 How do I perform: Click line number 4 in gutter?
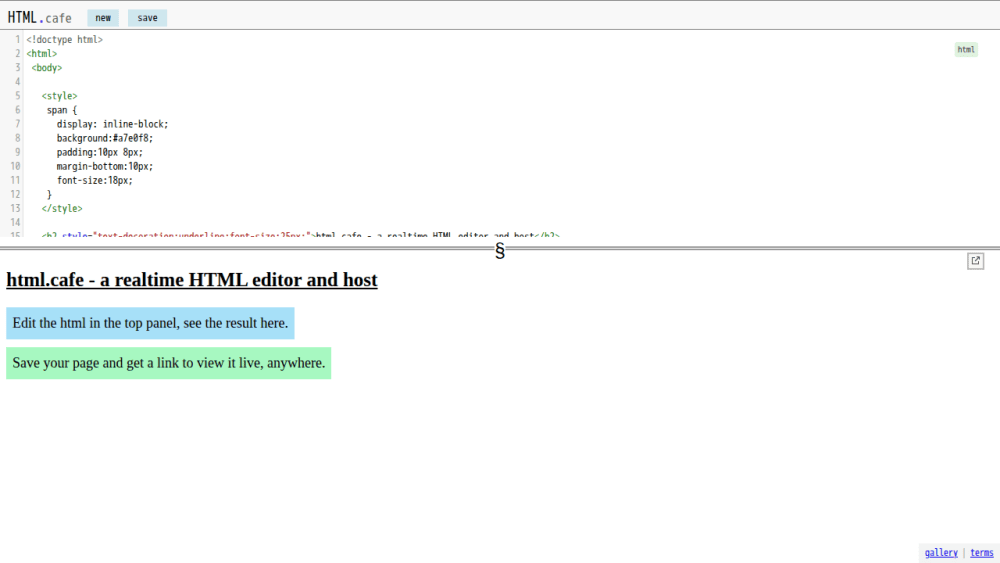17,82
